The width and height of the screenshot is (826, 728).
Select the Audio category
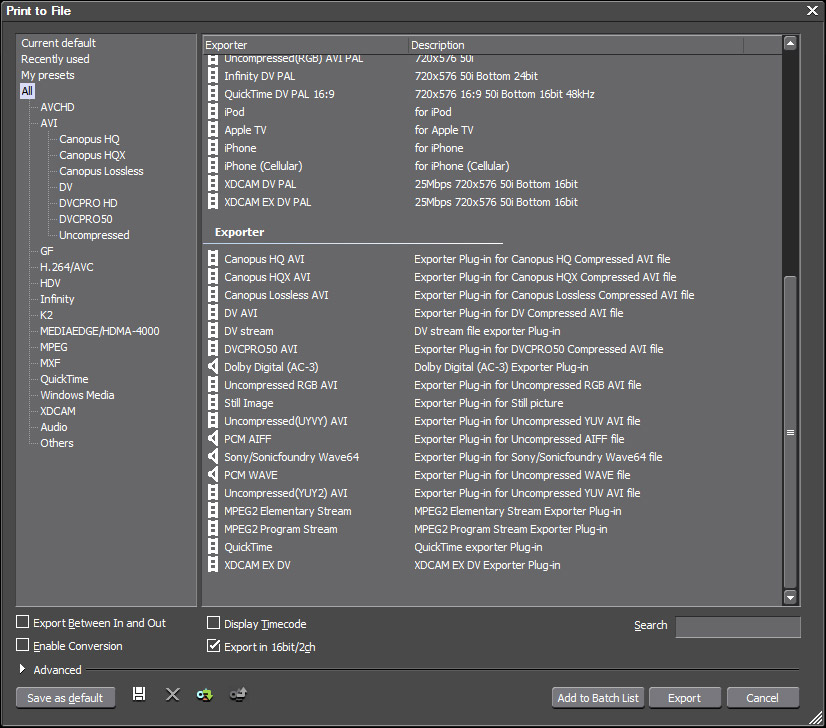point(54,427)
